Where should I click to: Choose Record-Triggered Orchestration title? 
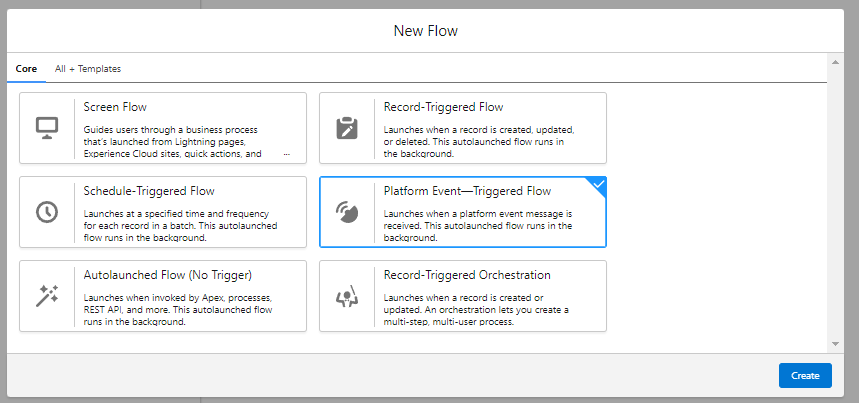click(467, 275)
